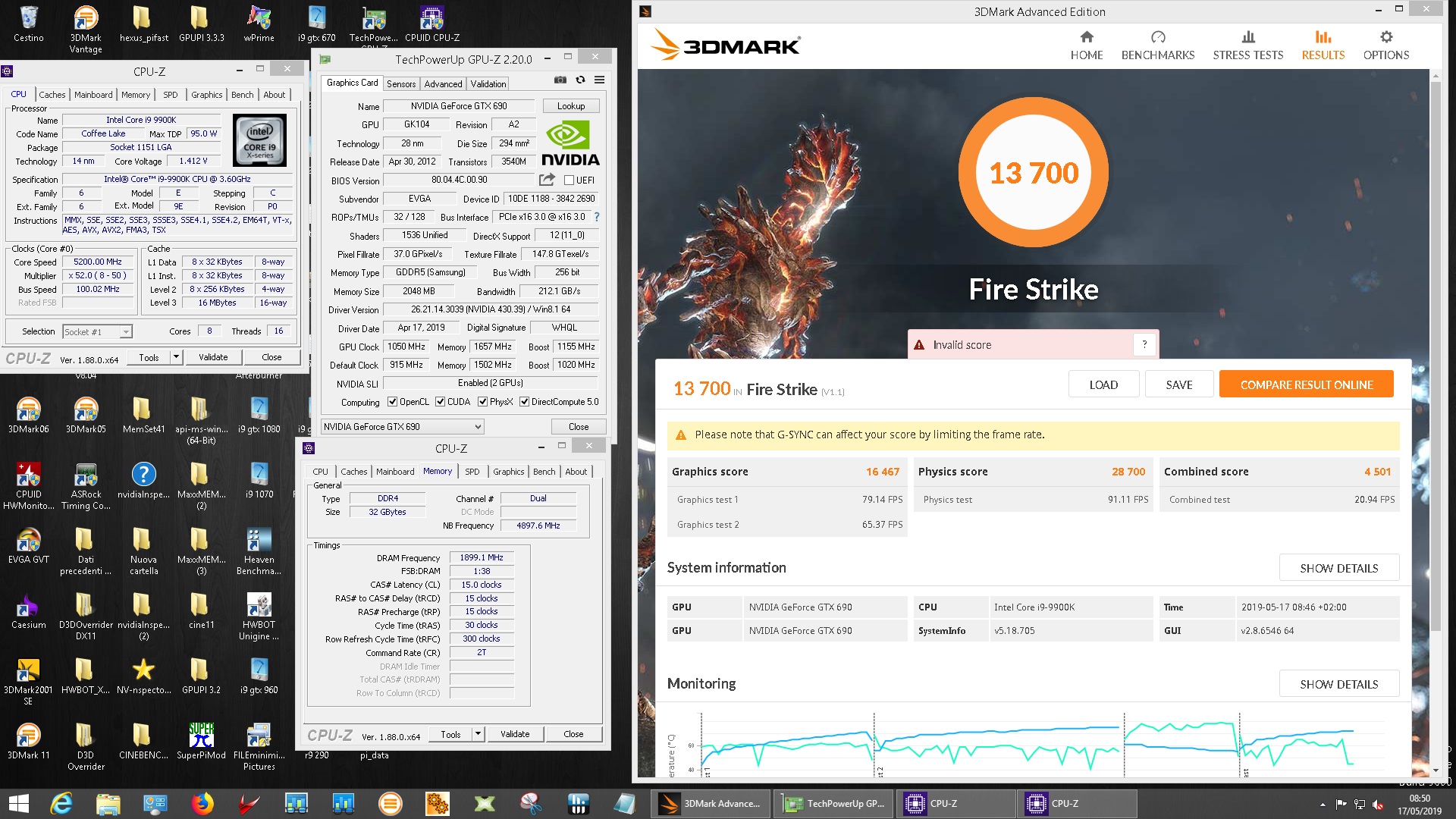Open GPU-Z hamburger menu
This screenshot has height=819, width=1456.
[599, 80]
